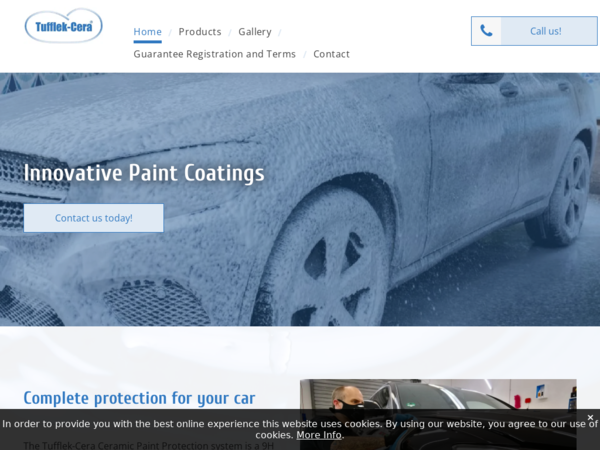Go to the Gallery page
Viewport: 600px width, 450px height.
pos(255,32)
